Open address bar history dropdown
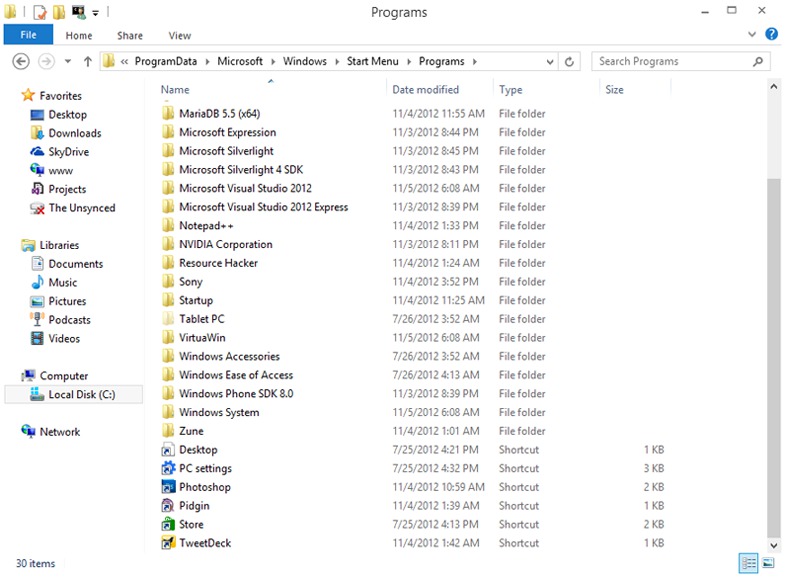785x577 pixels. point(550,62)
